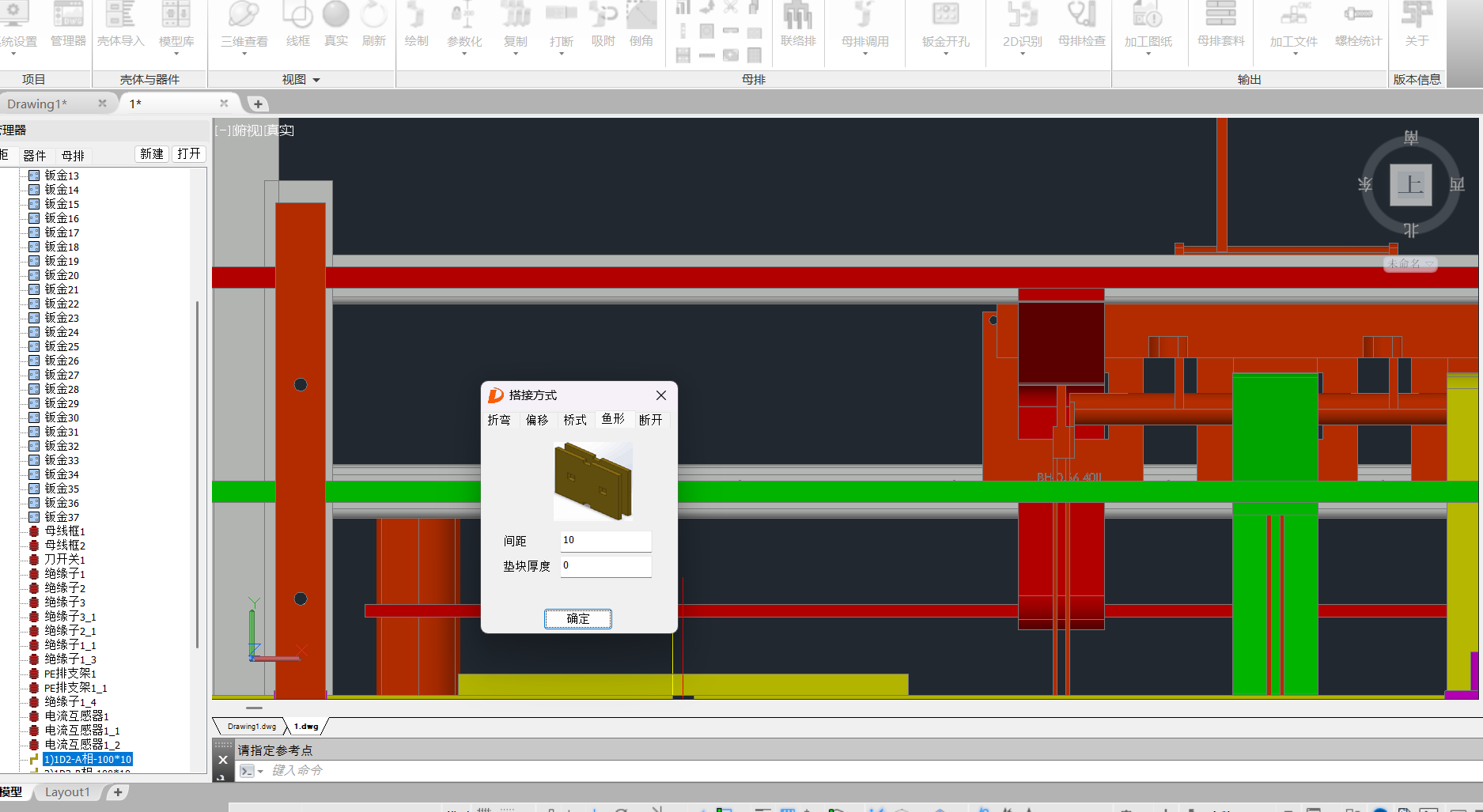Switch to 线框 wireframe display

297,25
